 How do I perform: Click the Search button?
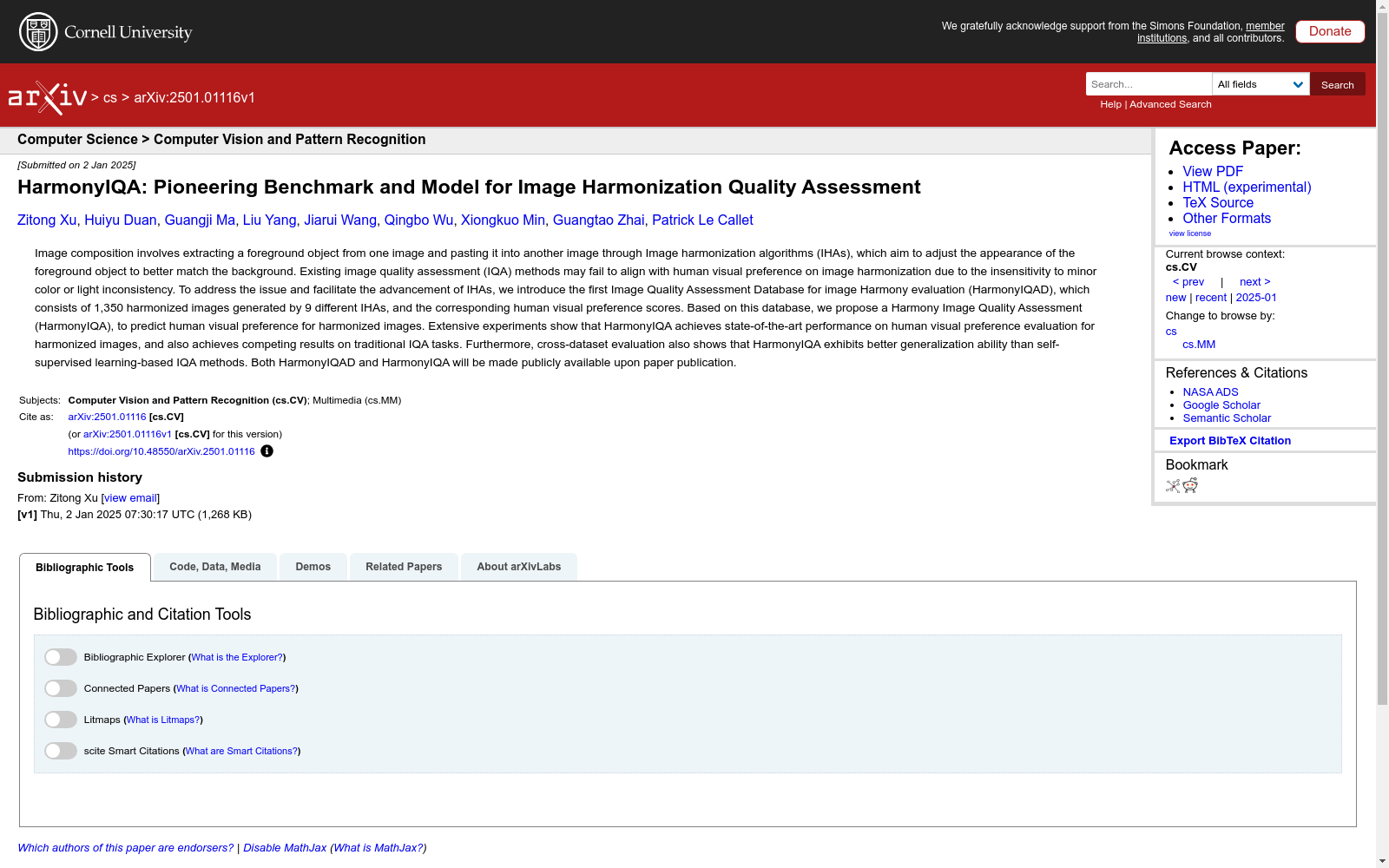pos(1338,84)
